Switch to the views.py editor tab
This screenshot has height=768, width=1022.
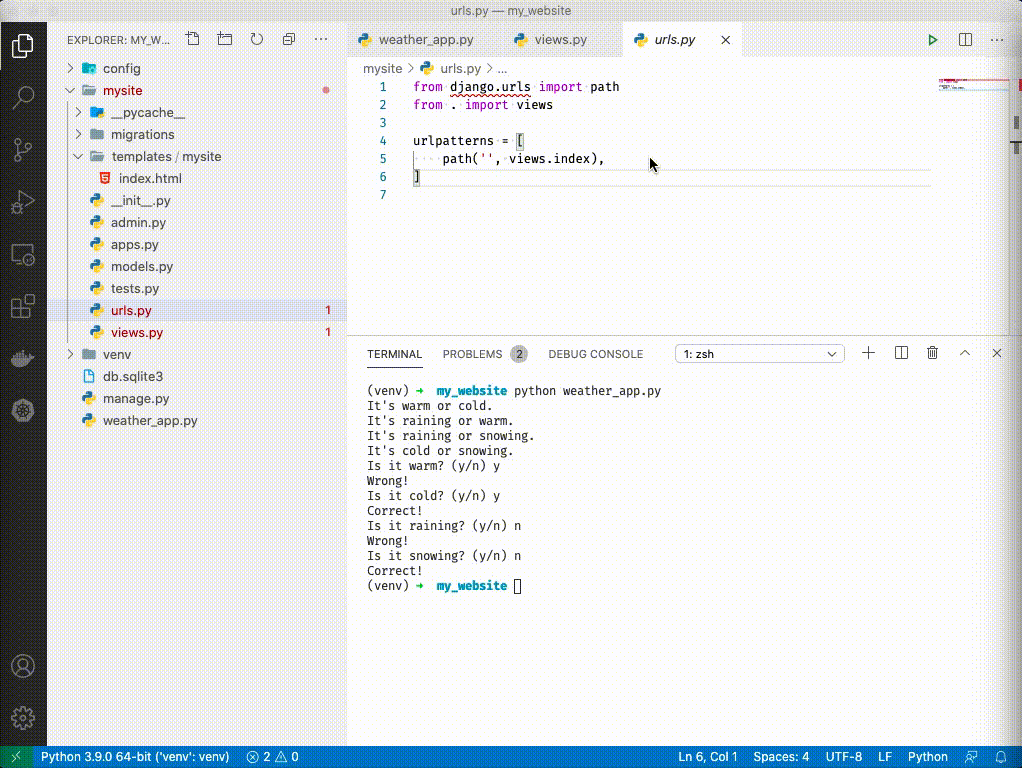pos(560,40)
